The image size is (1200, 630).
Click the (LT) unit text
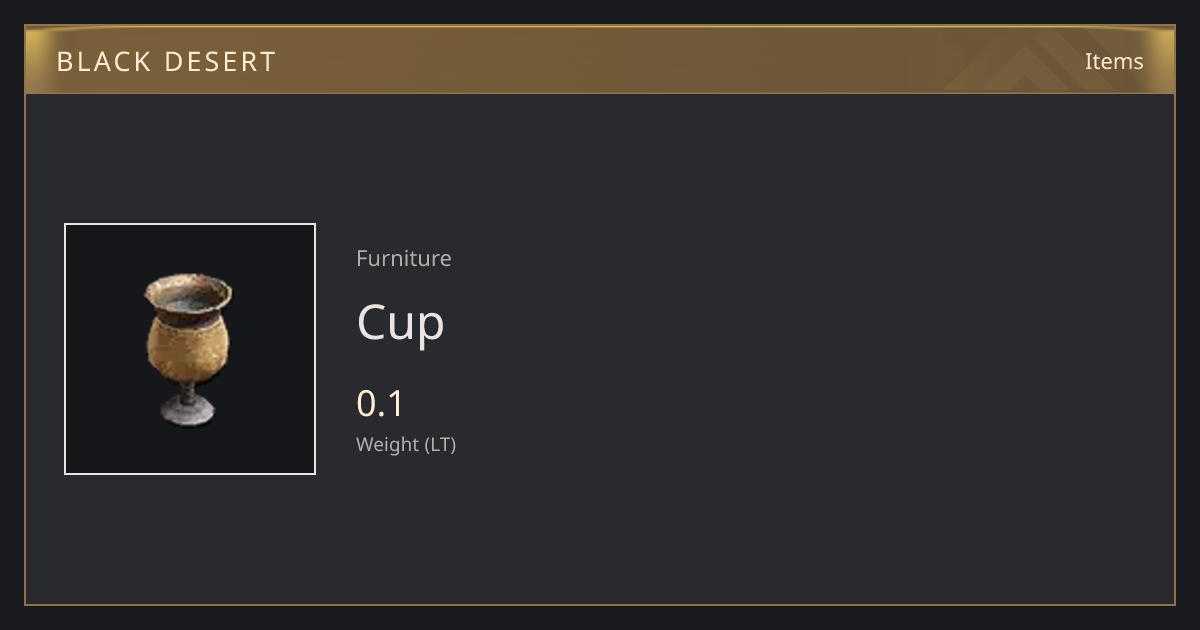441,444
